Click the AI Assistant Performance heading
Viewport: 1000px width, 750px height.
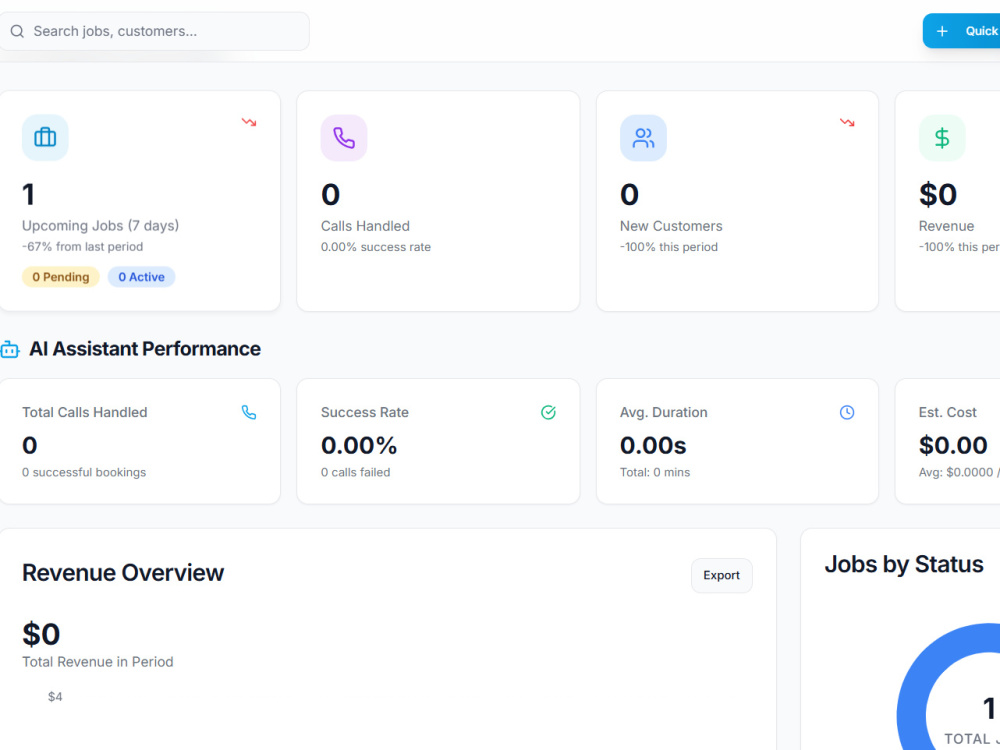(145, 349)
